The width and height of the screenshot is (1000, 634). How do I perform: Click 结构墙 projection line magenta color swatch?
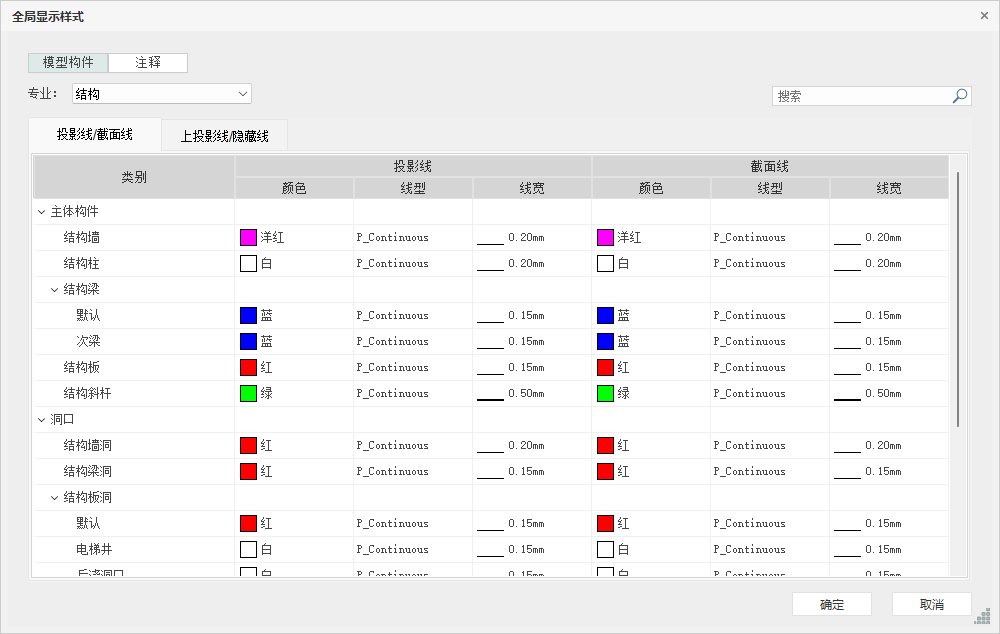[x=249, y=238]
